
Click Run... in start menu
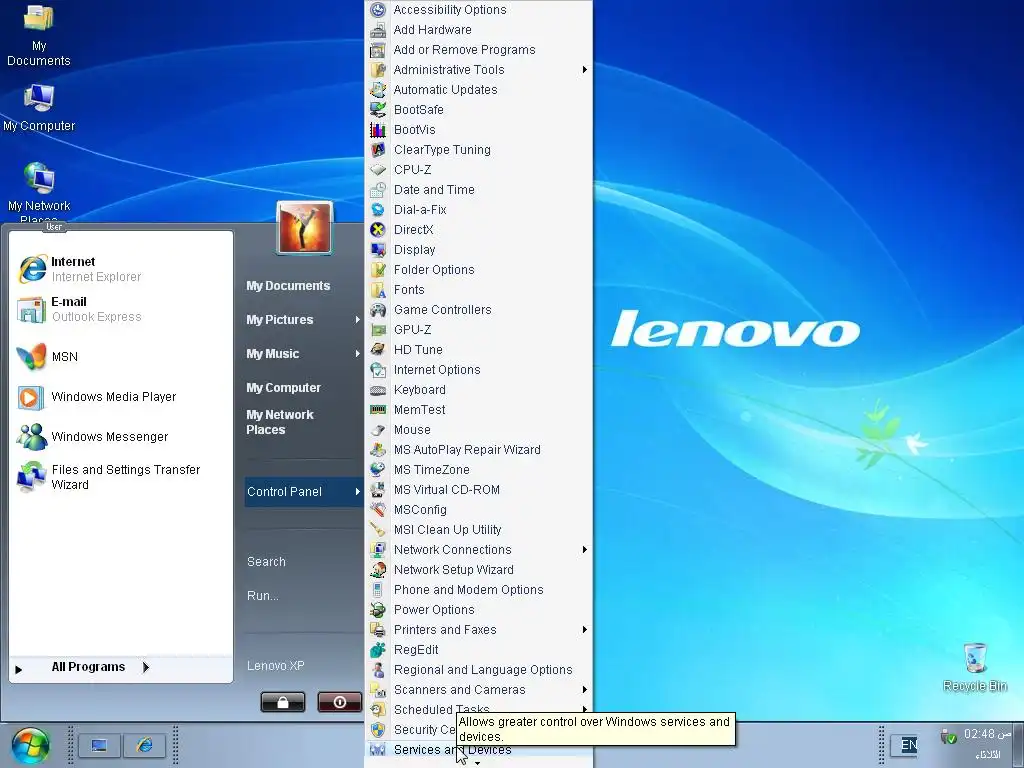point(263,596)
